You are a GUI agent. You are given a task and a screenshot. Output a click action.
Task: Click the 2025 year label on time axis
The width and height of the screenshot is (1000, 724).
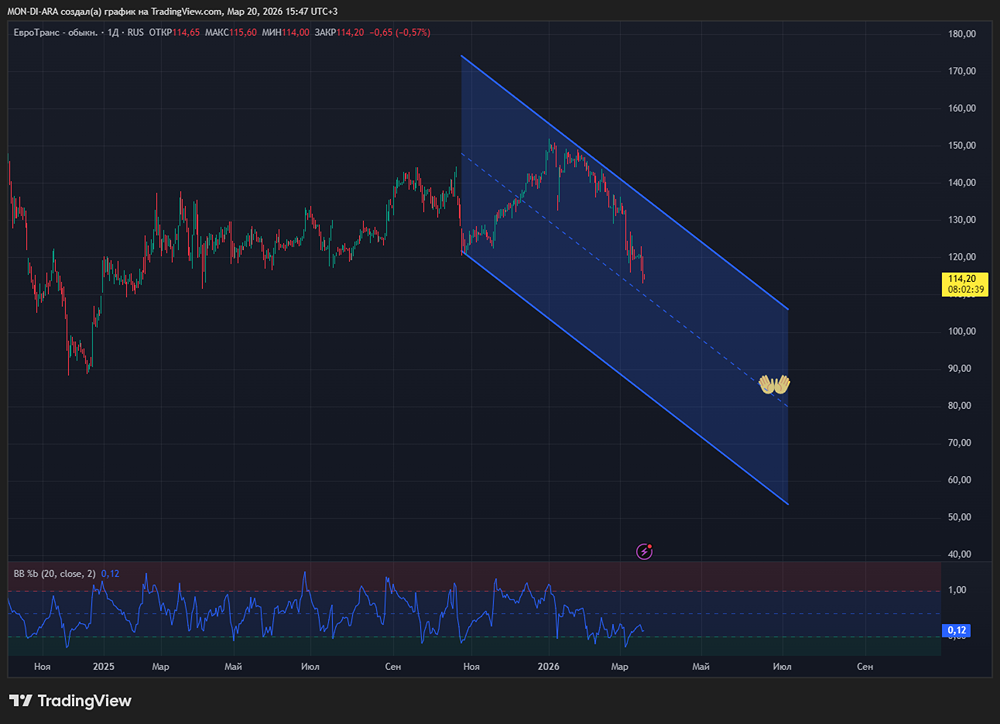point(103,667)
